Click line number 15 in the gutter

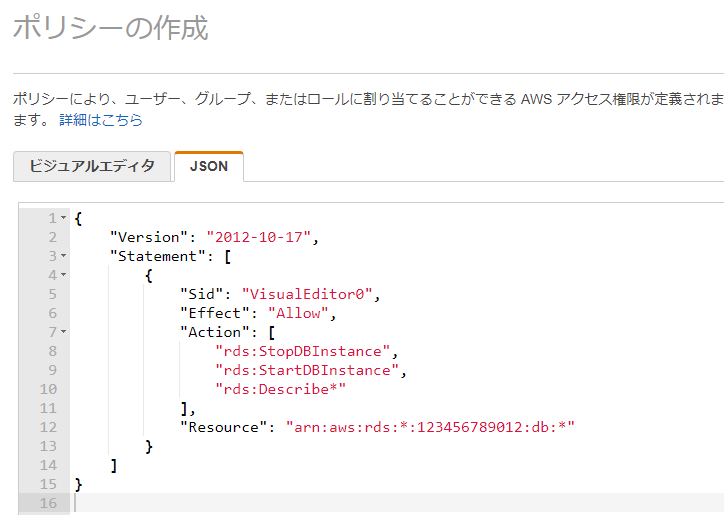pyautogui.click(x=48, y=484)
